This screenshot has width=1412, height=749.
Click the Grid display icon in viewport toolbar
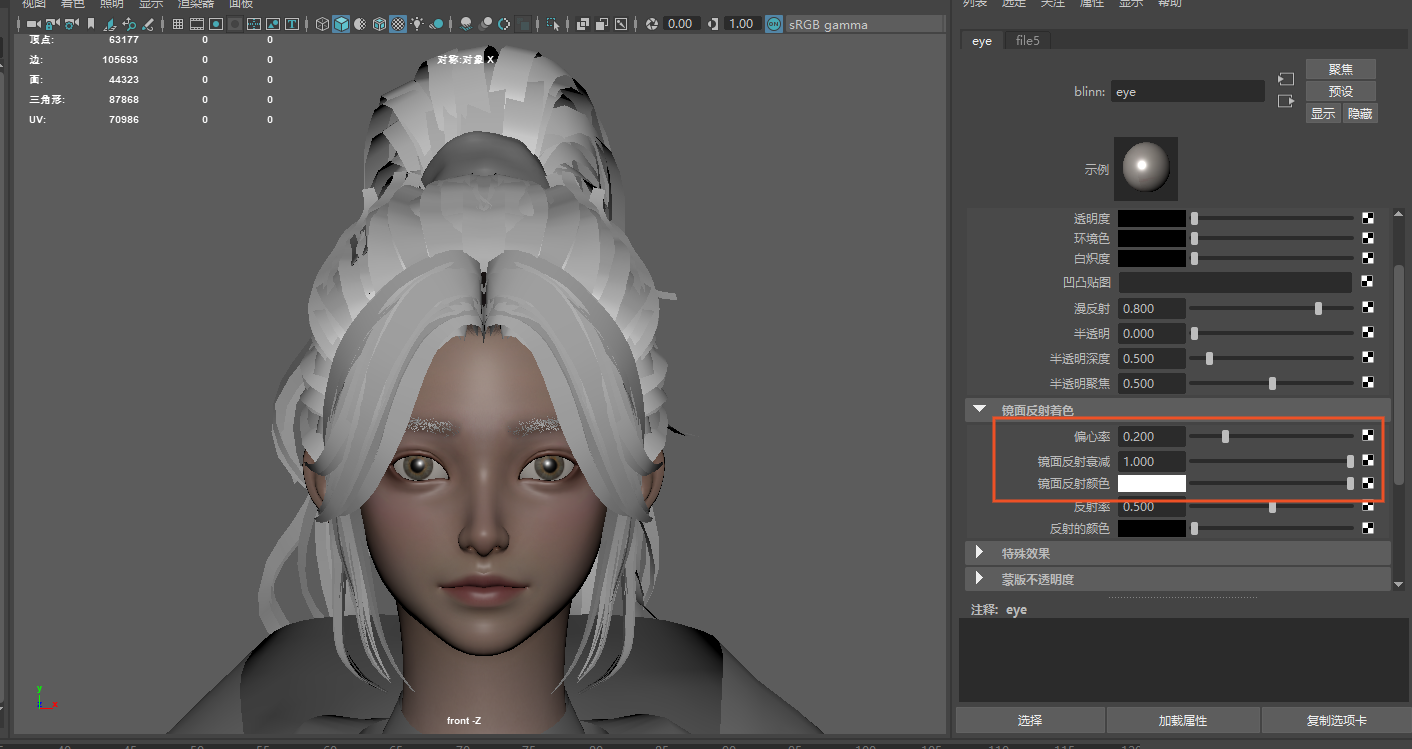pos(178,24)
